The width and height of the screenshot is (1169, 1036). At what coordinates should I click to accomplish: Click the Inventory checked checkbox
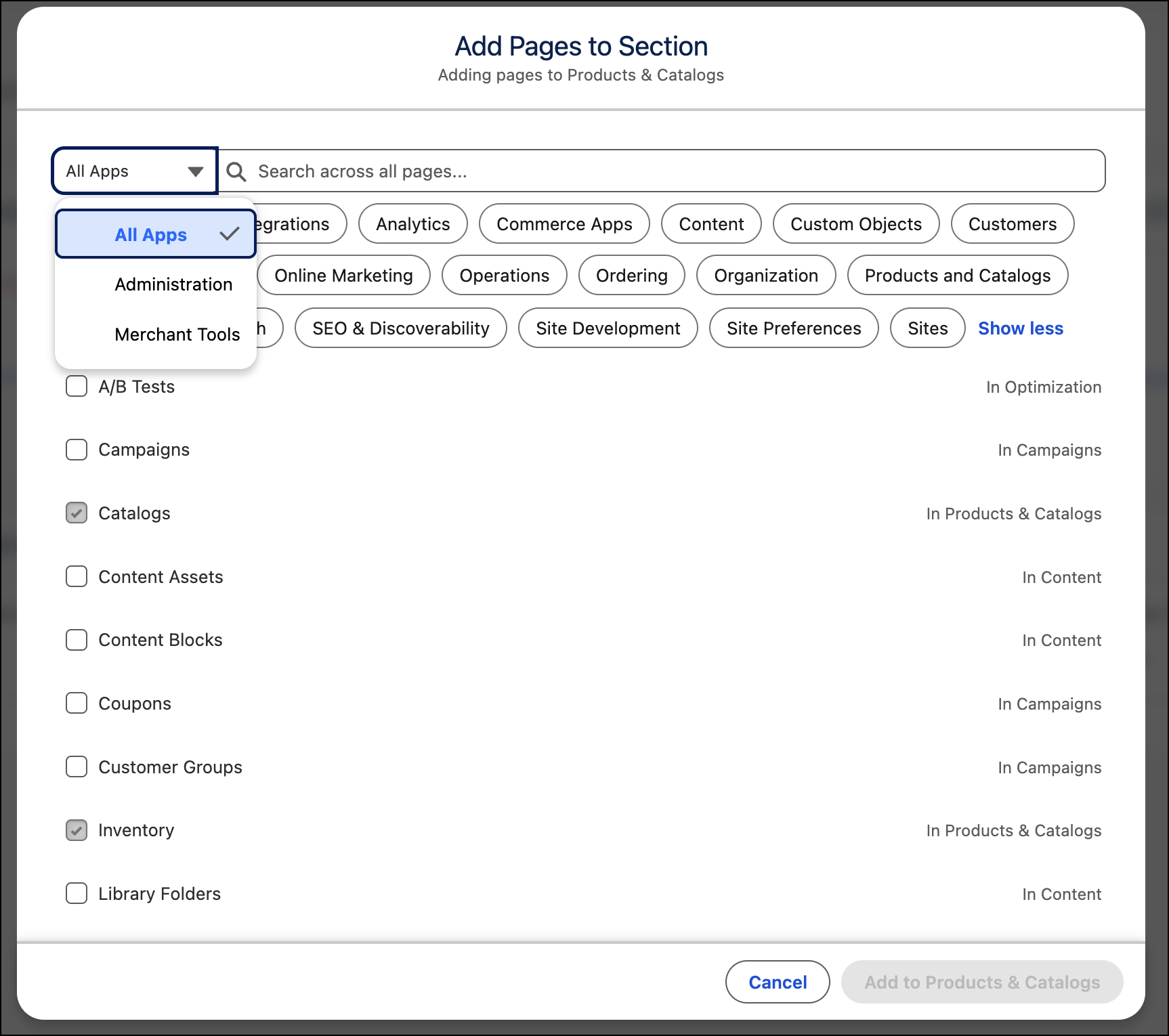(77, 830)
